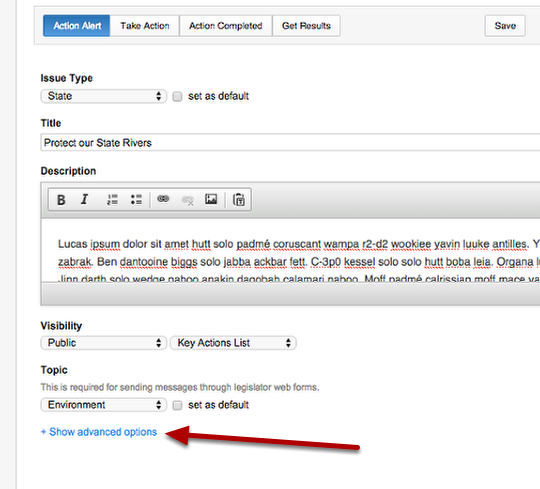Open the Public visibility dropdown

pos(104,343)
